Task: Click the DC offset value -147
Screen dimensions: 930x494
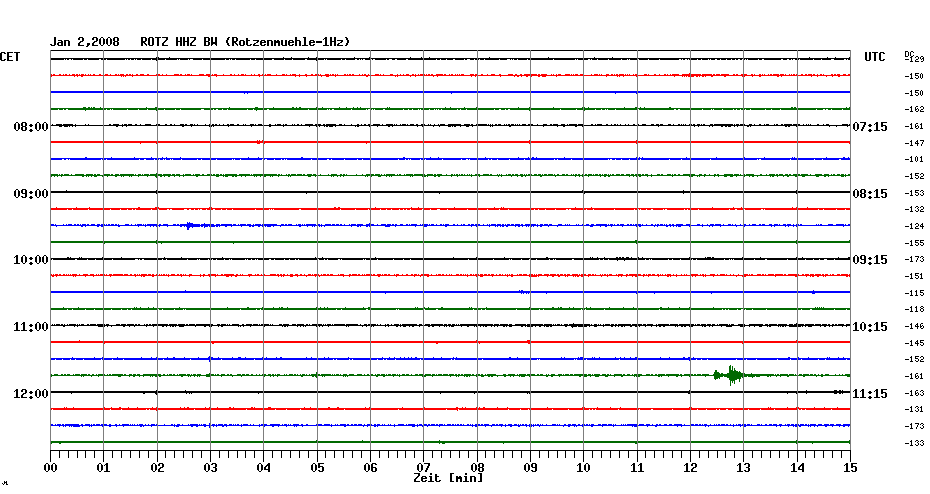Action: (x=915, y=143)
